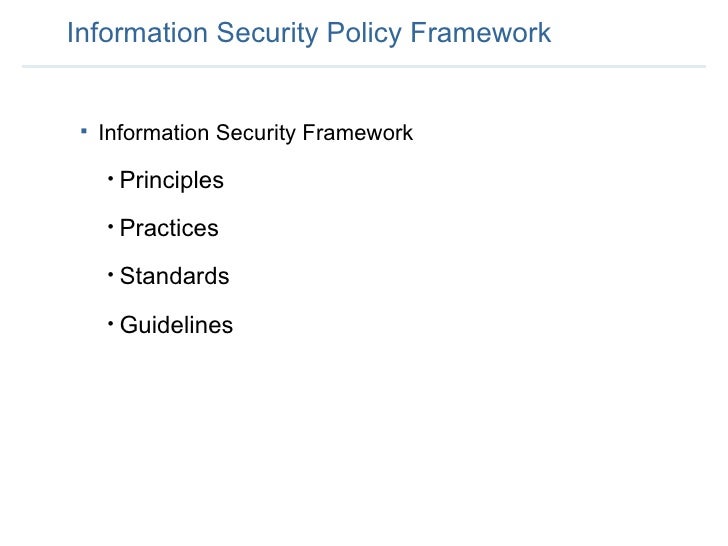Select the Information Security Framework bullet text
The width and height of the screenshot is (728, 546).
(255, 133)
